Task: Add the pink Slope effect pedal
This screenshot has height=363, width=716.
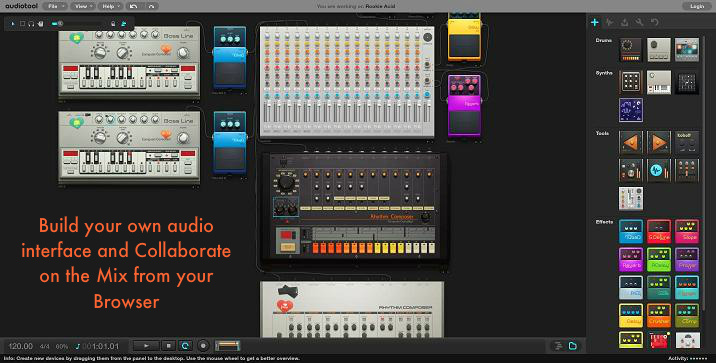Action: click(x=687, y=231)
